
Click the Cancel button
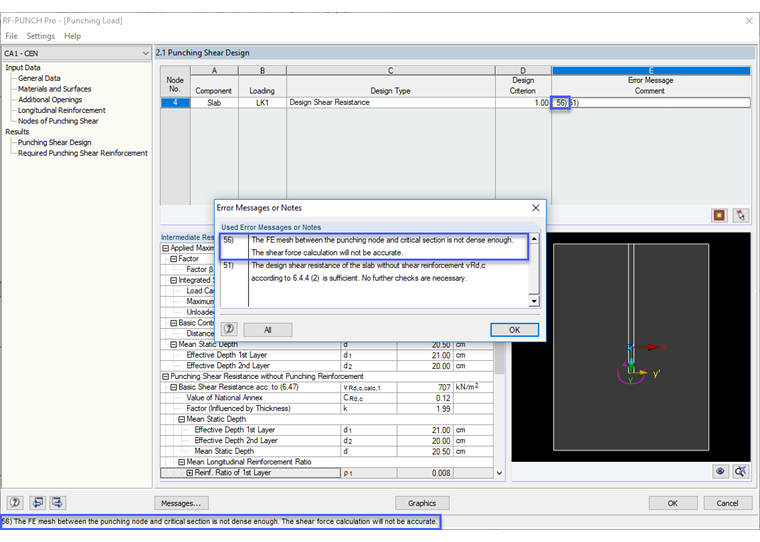pyautogui.click(x=728, y=503)
